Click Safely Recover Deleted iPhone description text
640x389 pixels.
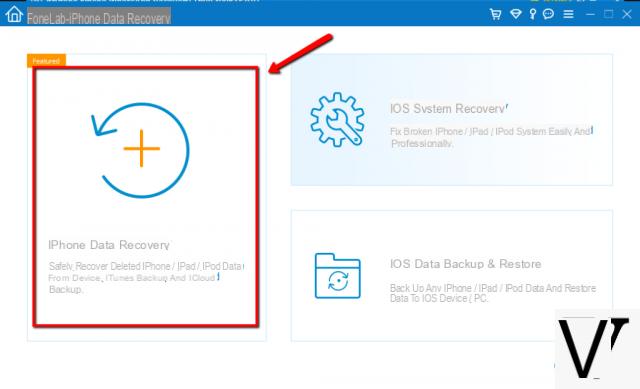coord(146,278)
